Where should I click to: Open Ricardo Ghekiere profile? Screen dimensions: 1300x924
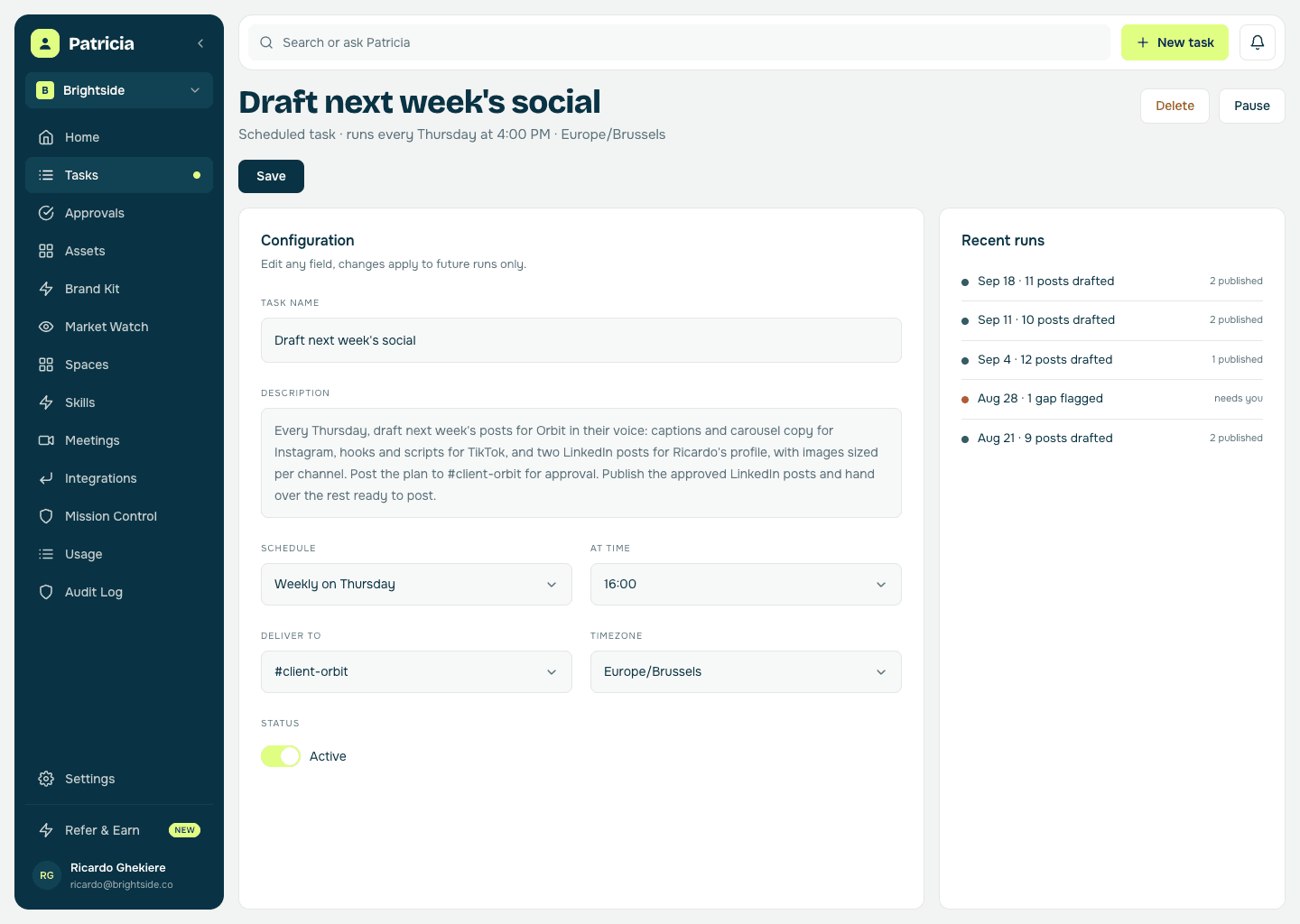coord(119,875)
